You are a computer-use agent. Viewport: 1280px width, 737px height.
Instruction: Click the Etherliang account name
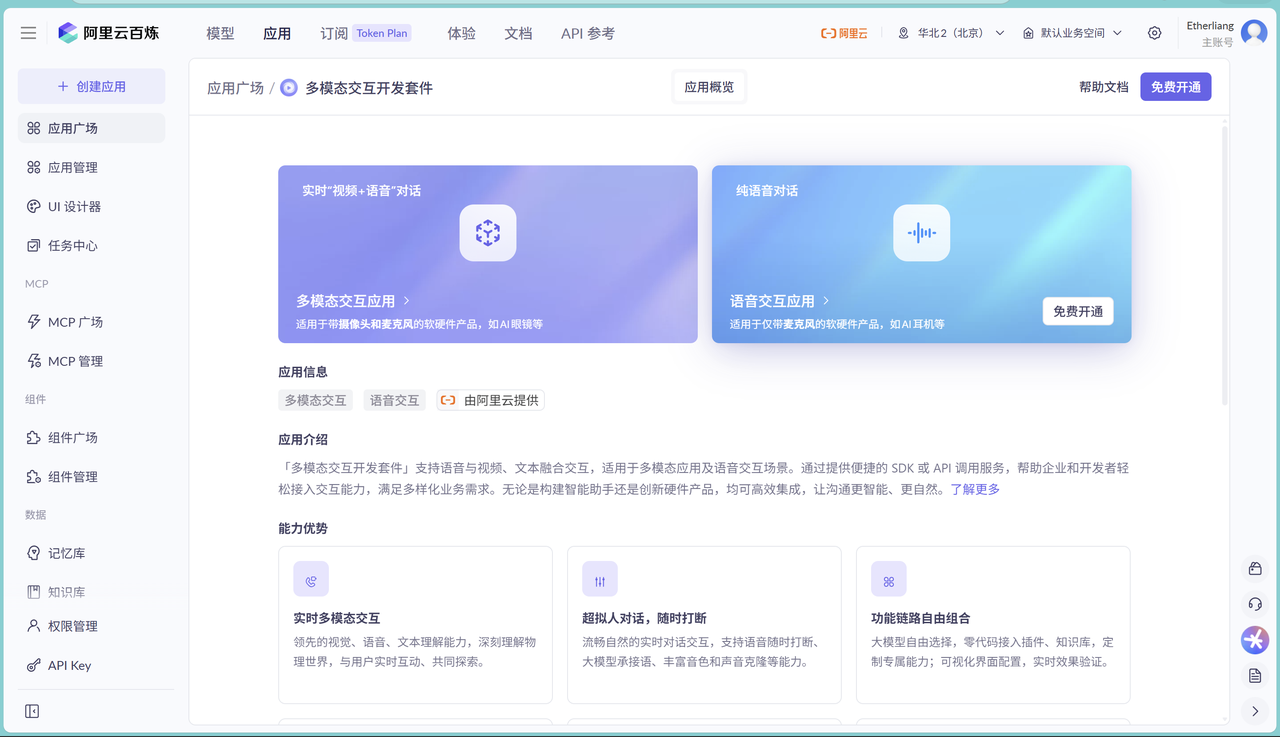point(1210,26)
